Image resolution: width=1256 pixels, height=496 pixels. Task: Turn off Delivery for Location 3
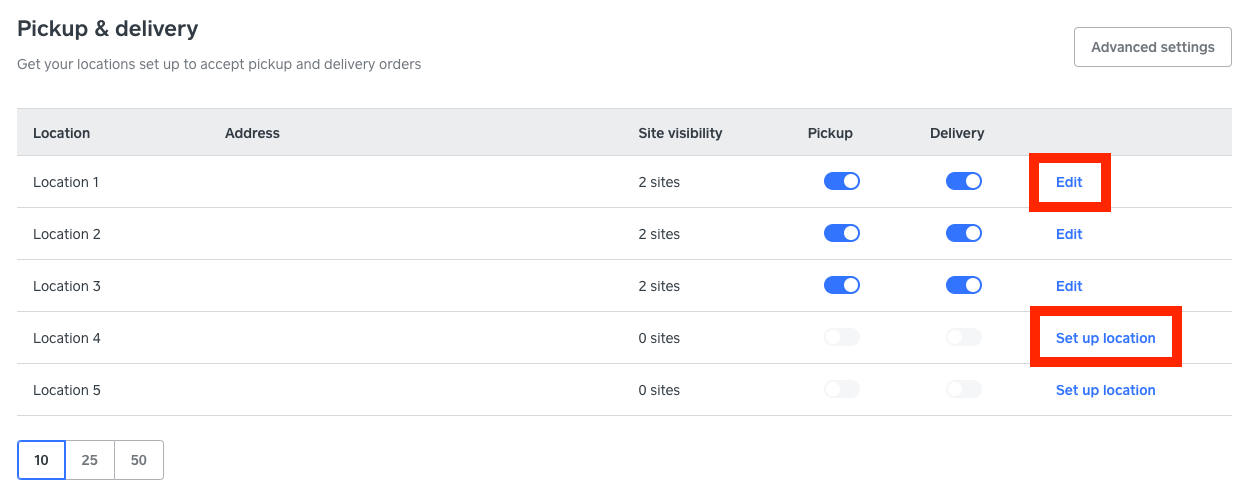(x=964, y=286)
